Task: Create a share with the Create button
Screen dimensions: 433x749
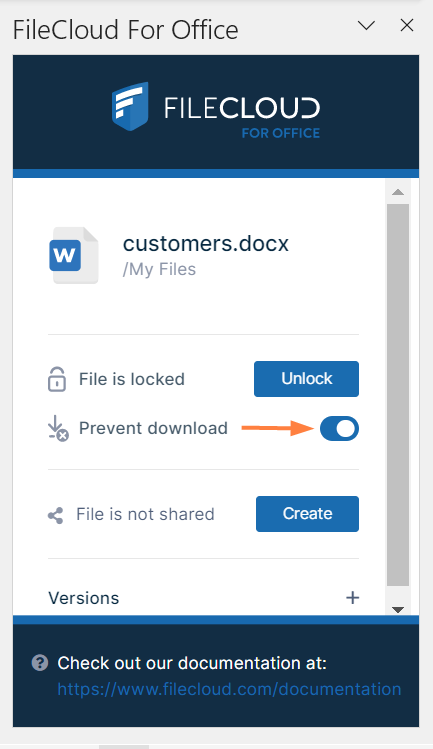Action: pos(307,514)
